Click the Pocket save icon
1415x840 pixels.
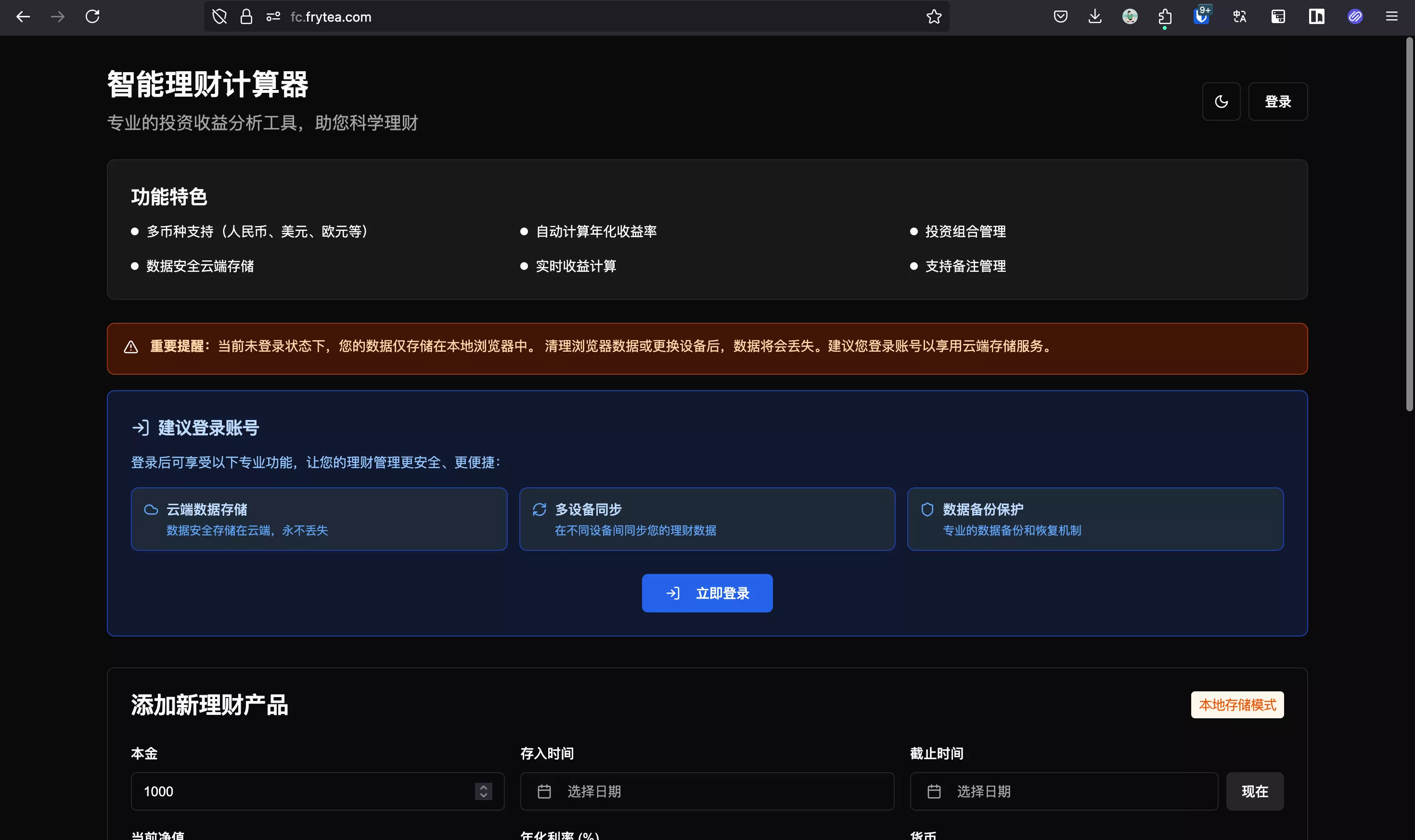(1061, 17)
